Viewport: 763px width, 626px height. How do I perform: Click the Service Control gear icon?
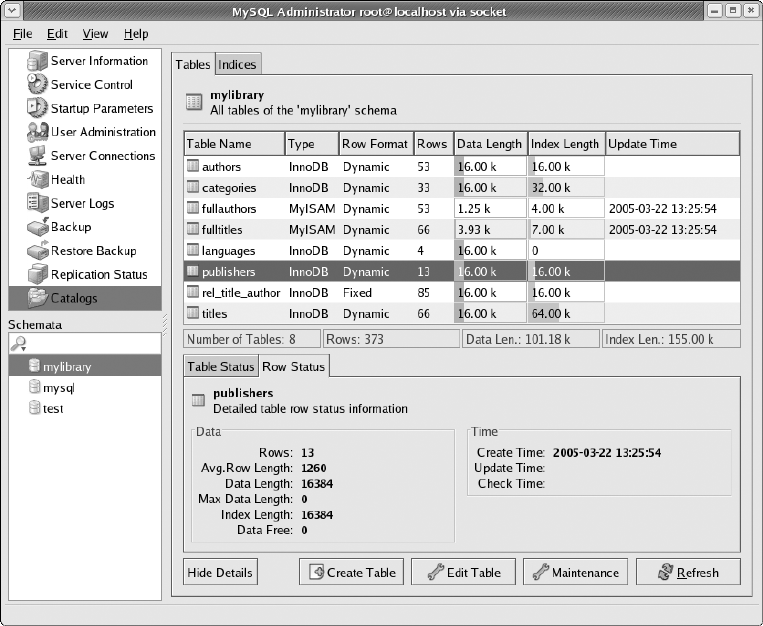pos(37,84)
